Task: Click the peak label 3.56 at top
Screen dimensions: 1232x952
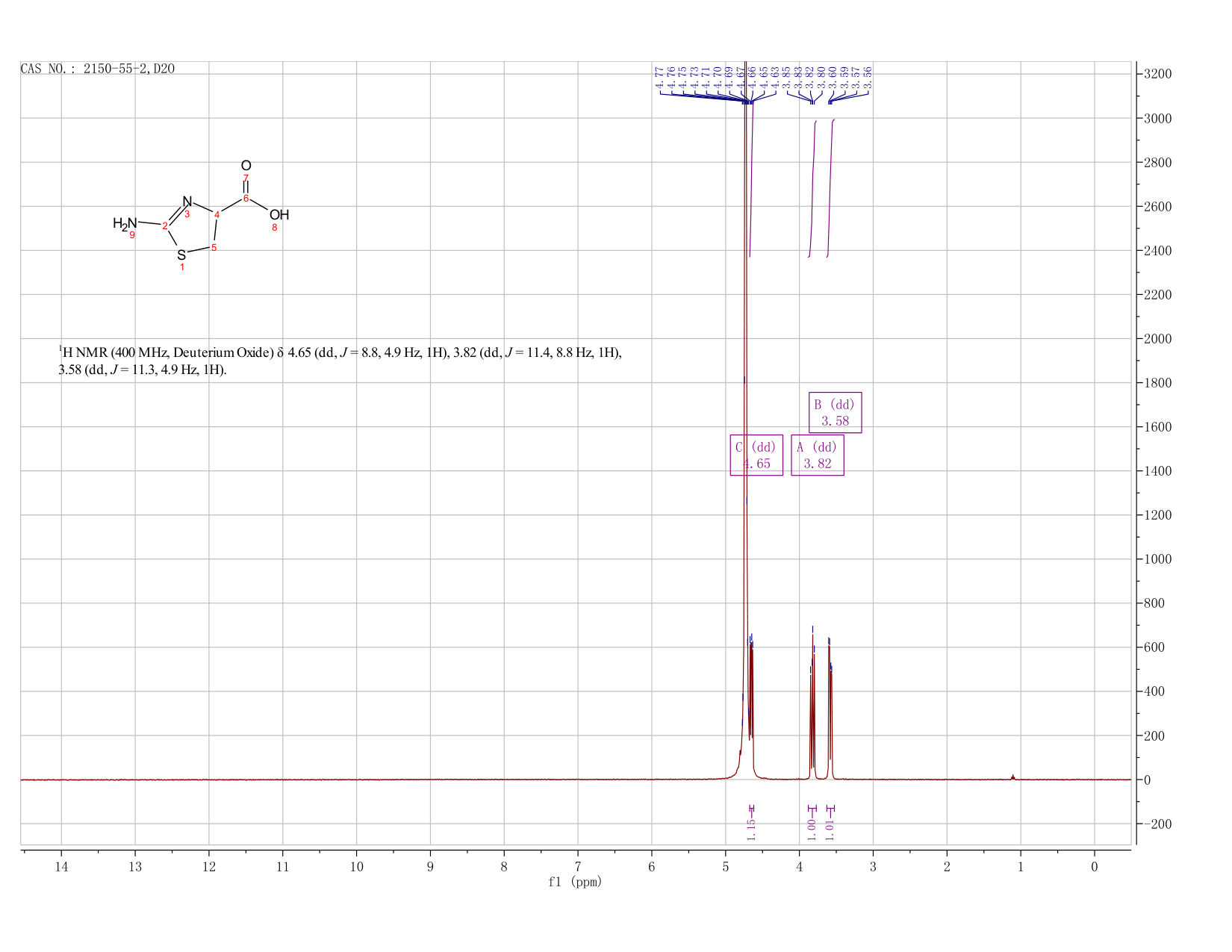Action: (x=868, y=77)
